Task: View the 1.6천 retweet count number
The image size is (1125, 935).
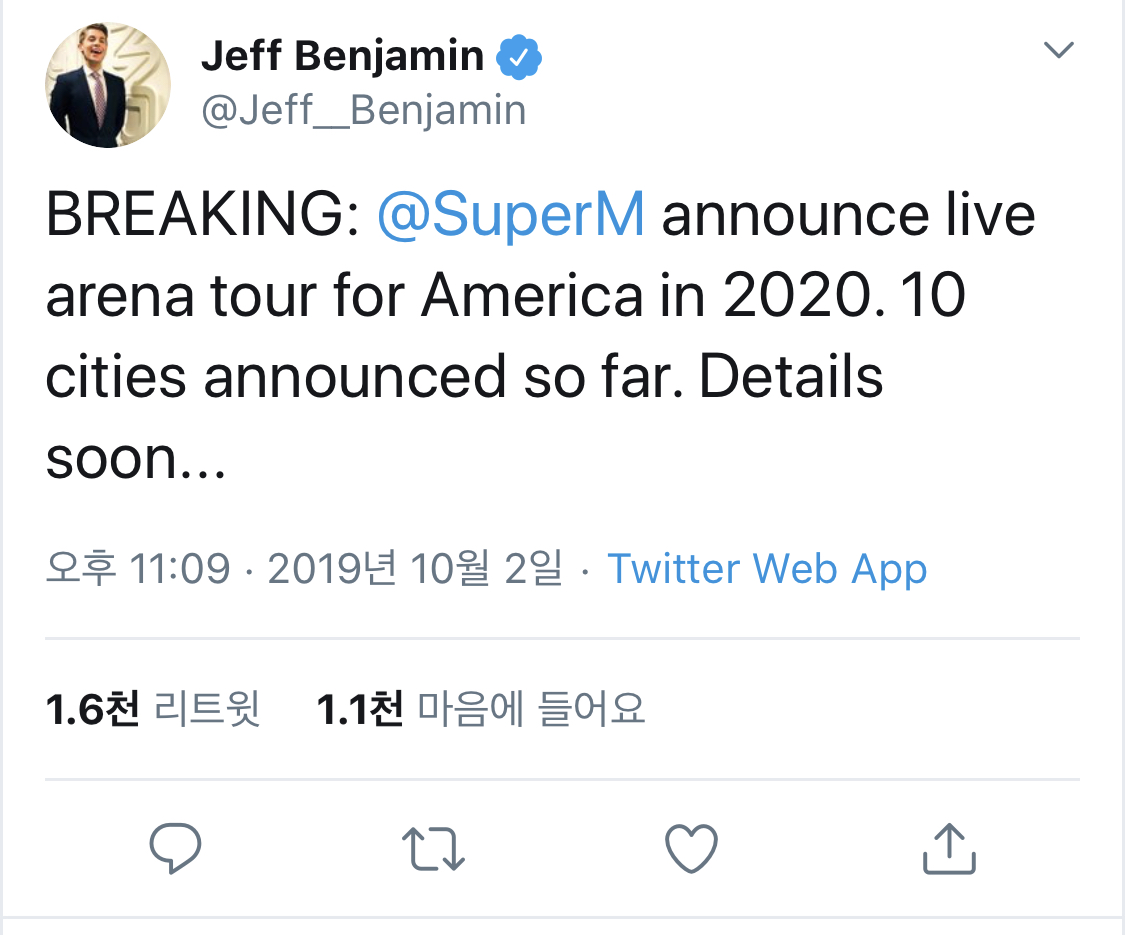Action: 92,709
